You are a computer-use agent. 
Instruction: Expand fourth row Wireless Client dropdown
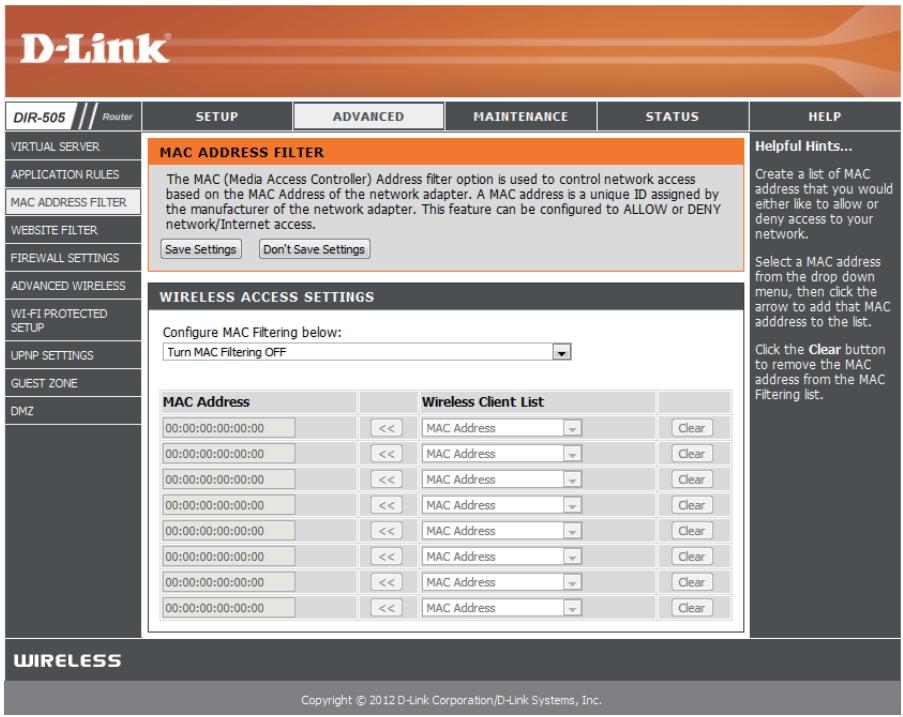tap(502, 505)
